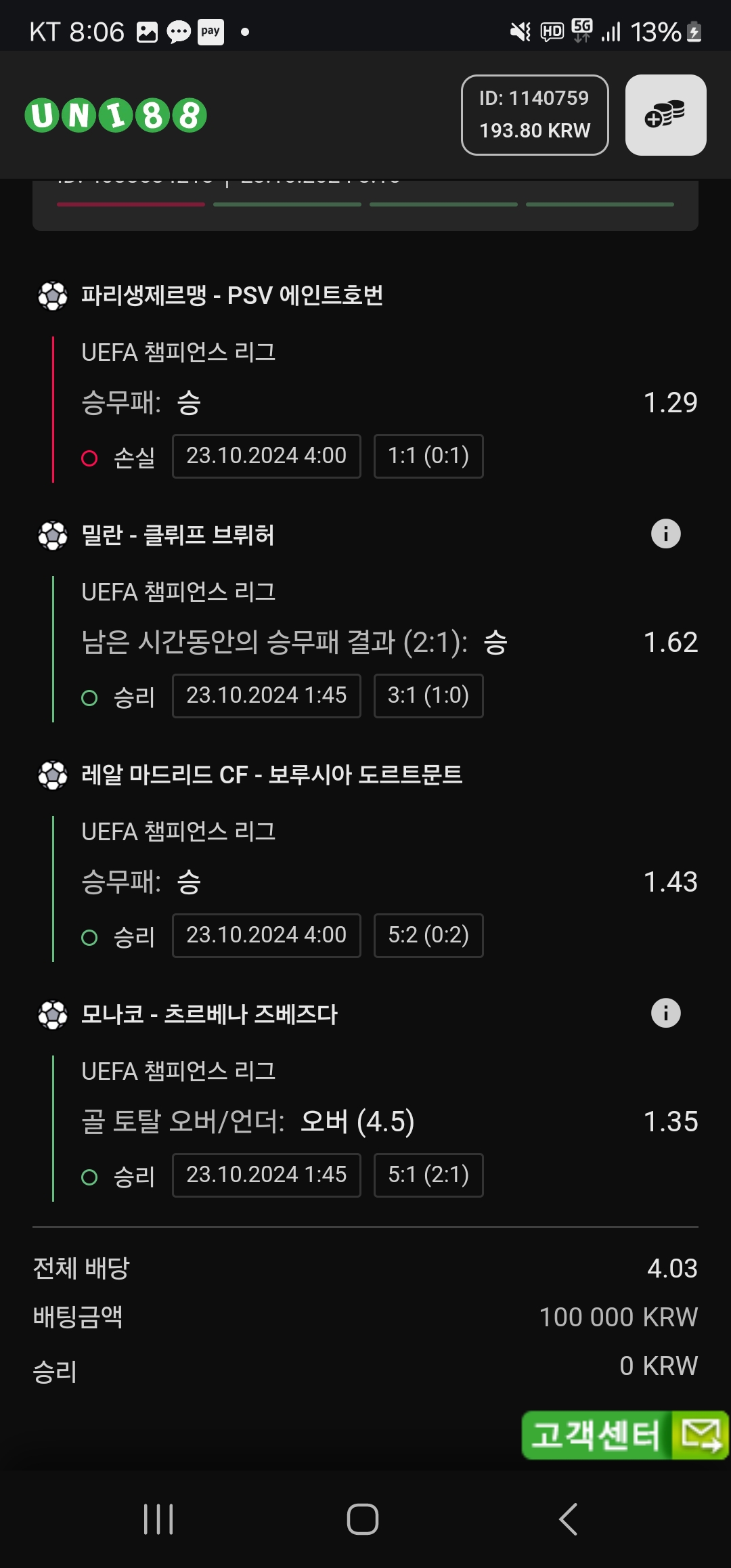
Task: Open the account ID 1140759 balance box
Action: pos(535,115)
